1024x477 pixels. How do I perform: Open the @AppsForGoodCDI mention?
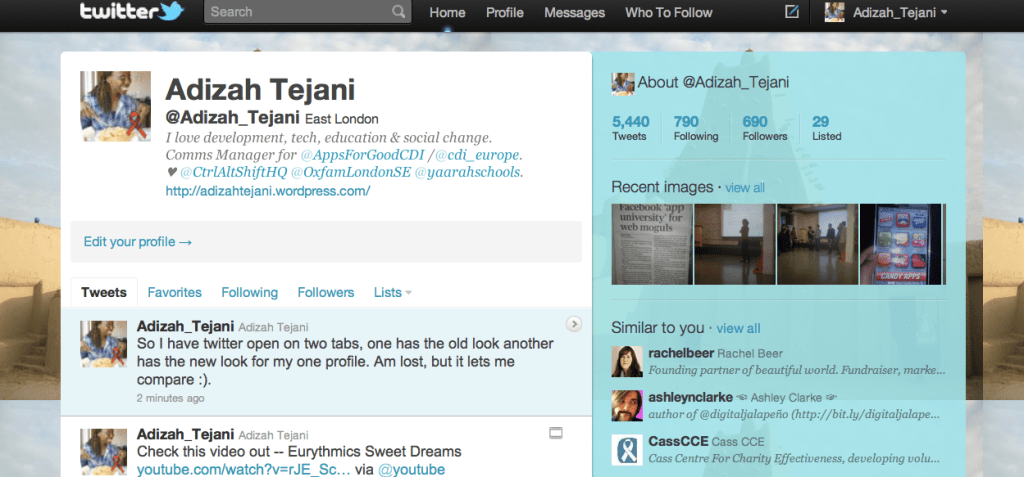pyautogui.click(x=360, y=156)
